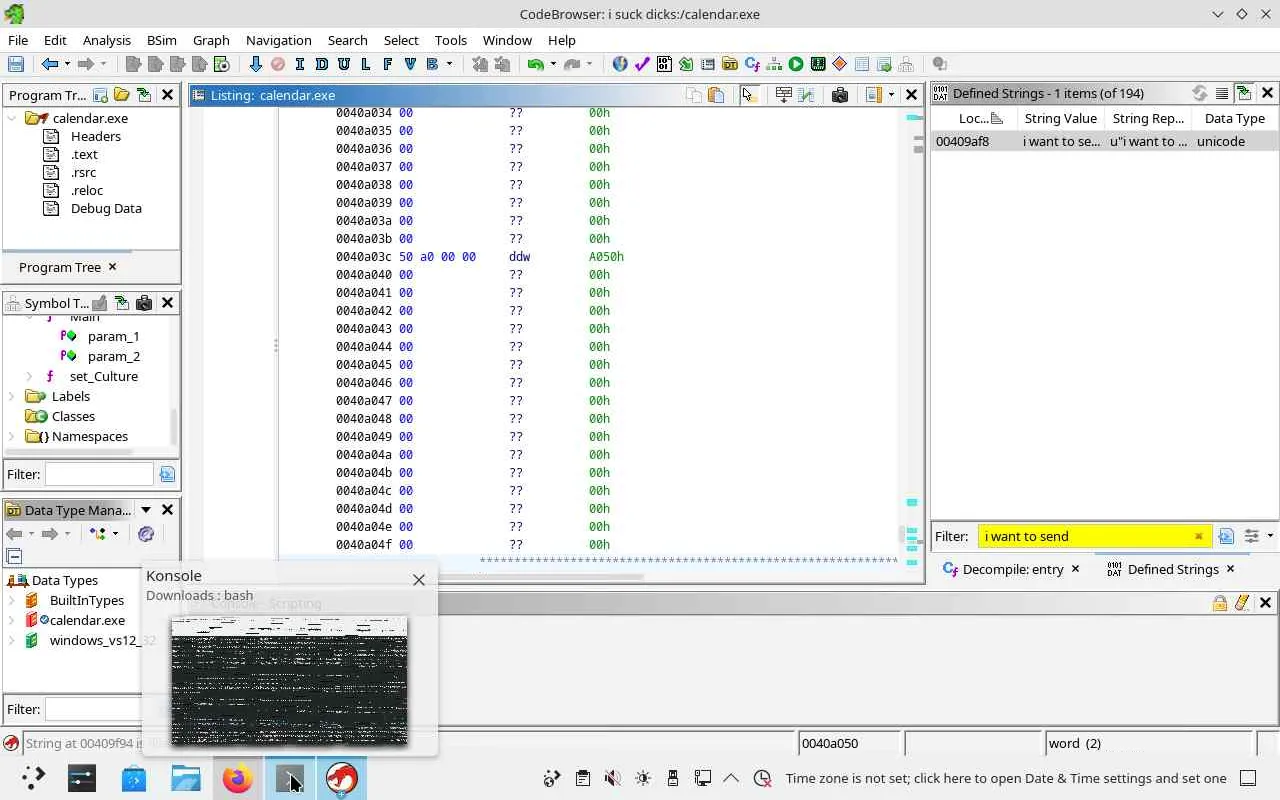1280x800 pixels.
Task: Open the Analysis menu
Action: (107, 40)
